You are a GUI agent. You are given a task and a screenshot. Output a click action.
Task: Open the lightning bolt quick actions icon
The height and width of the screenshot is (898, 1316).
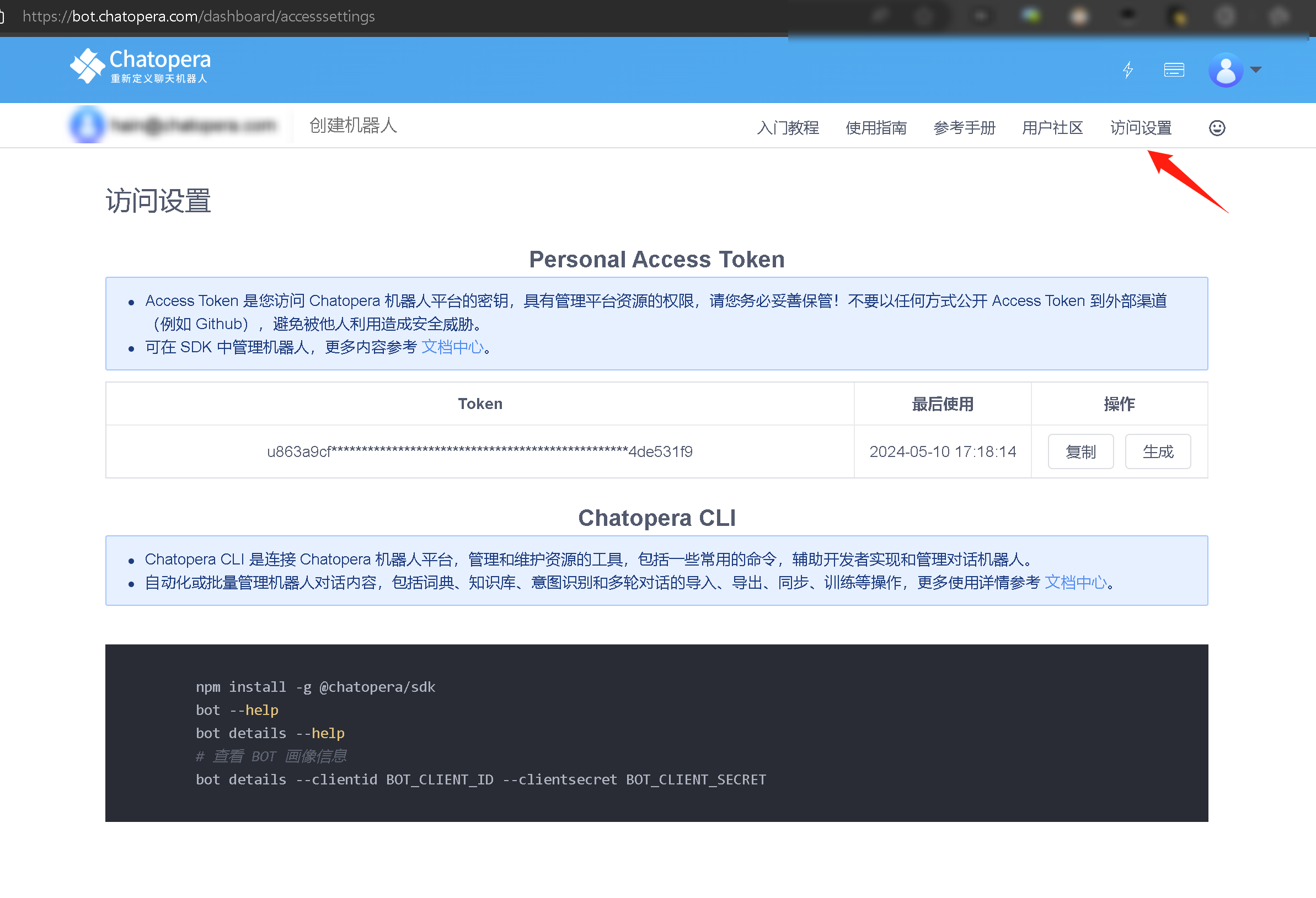pos(1128,70)
